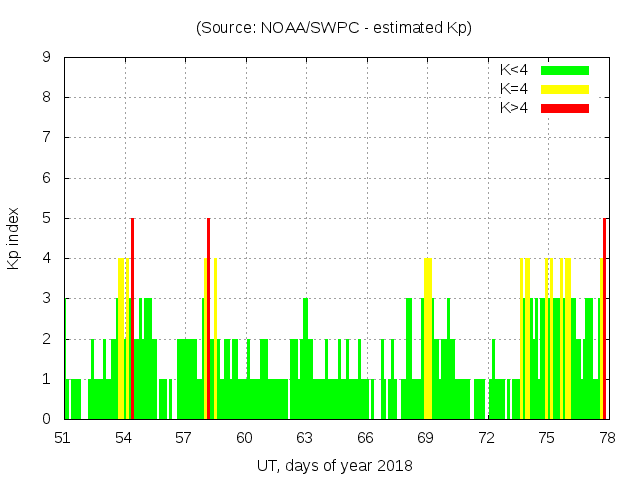Click the green K<4 legend swatch
Image resolution: width=640 pixels, height=480 pixels.
click(565, 70)
